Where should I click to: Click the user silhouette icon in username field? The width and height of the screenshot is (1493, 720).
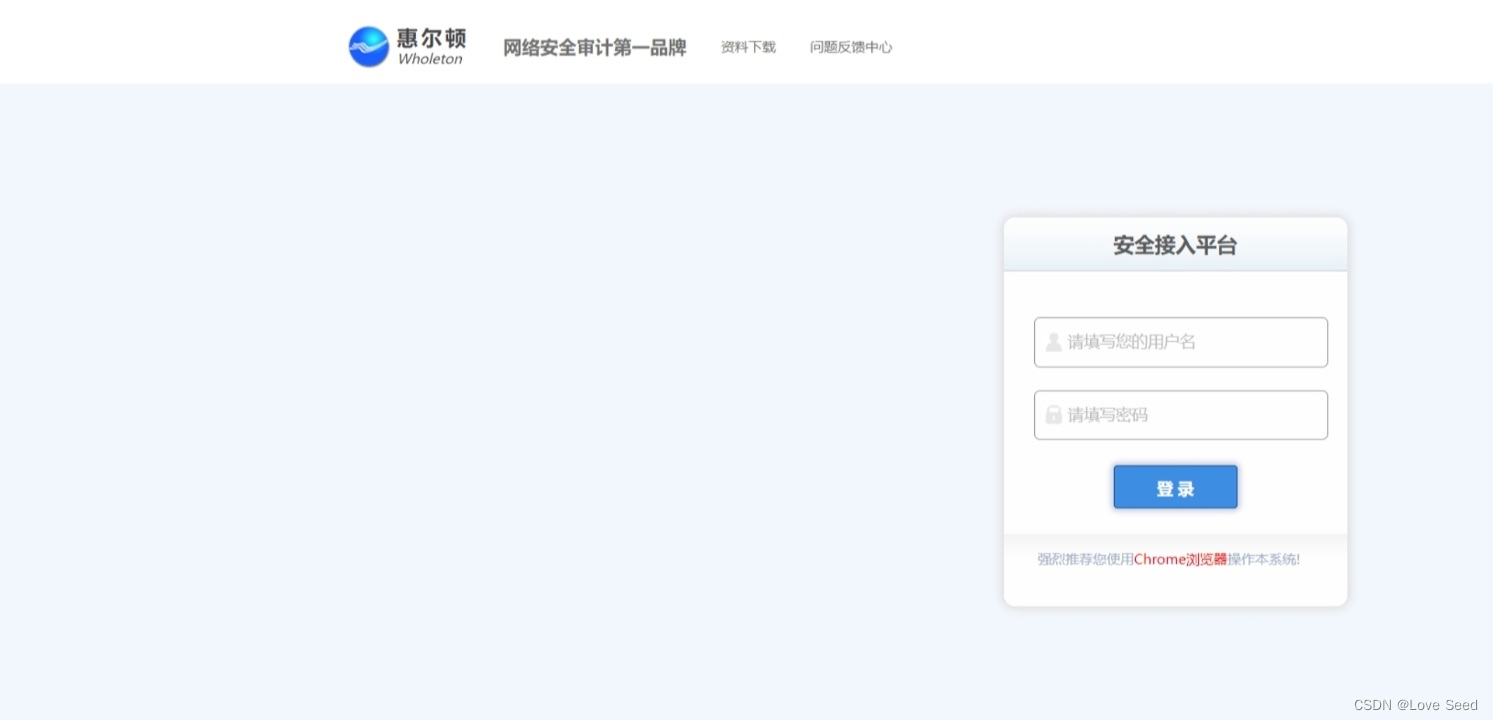1053,342
